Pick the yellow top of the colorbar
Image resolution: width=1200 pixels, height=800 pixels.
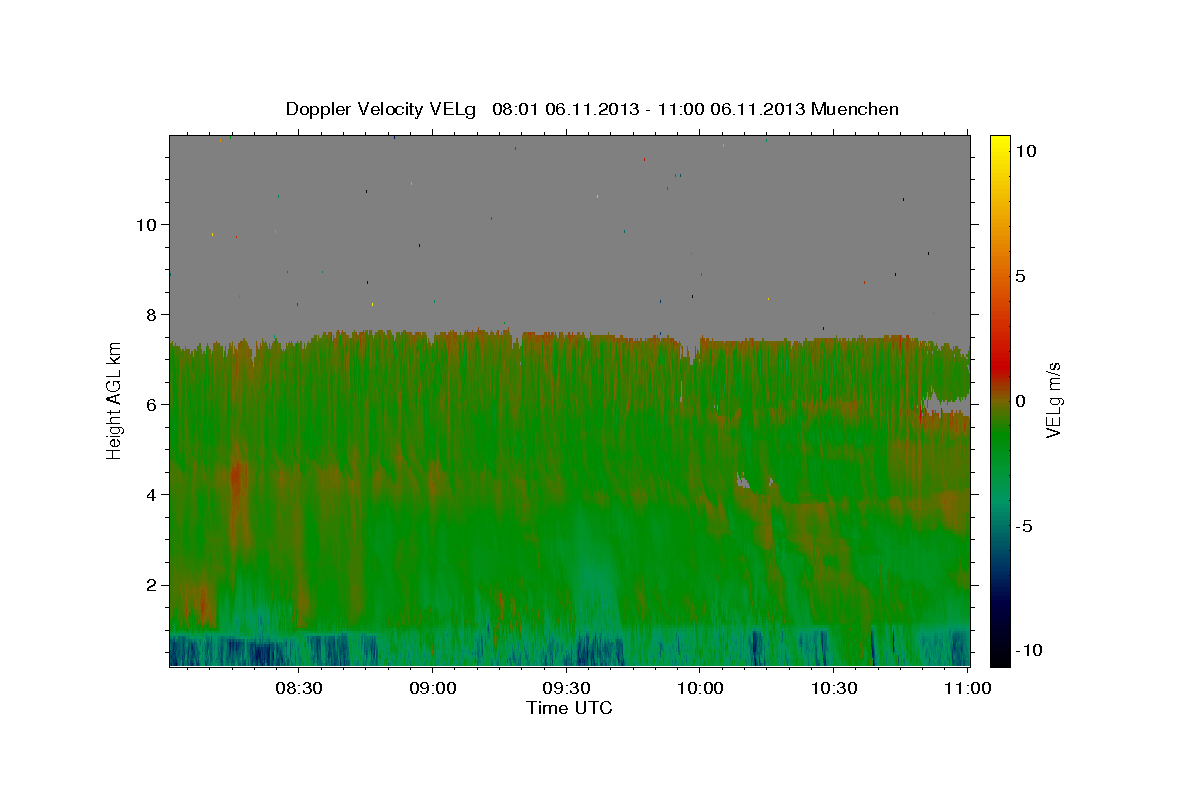point(1000,145)
